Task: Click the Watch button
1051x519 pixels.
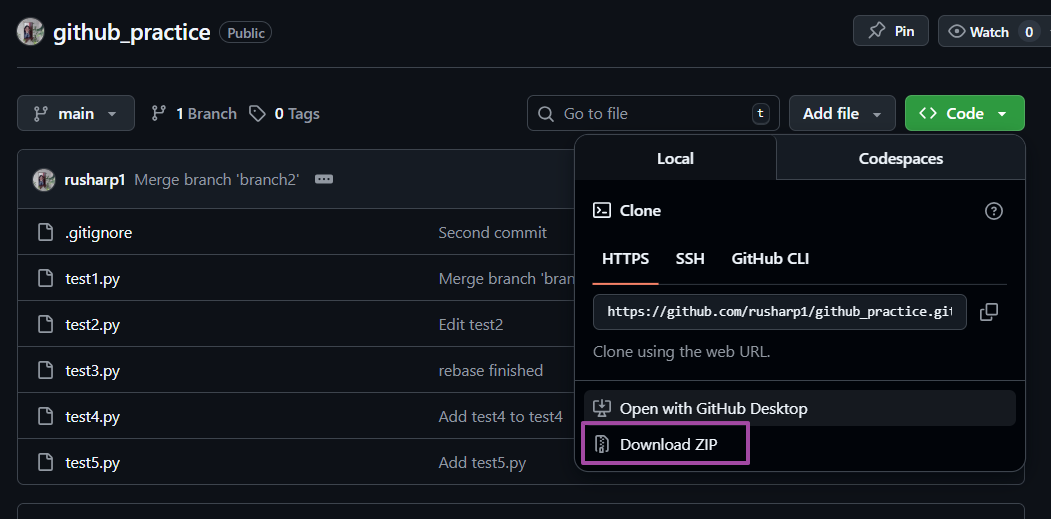Action: (994, 32)
